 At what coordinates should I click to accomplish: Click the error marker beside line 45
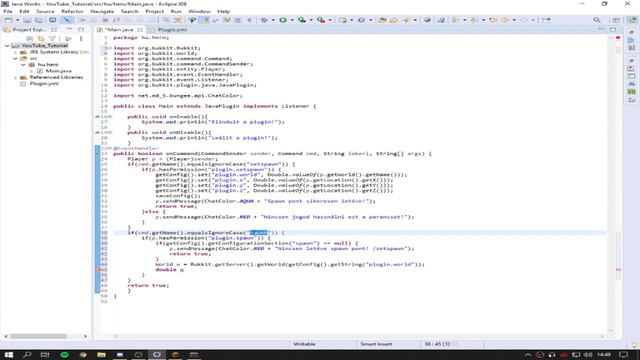coord(98,269)
